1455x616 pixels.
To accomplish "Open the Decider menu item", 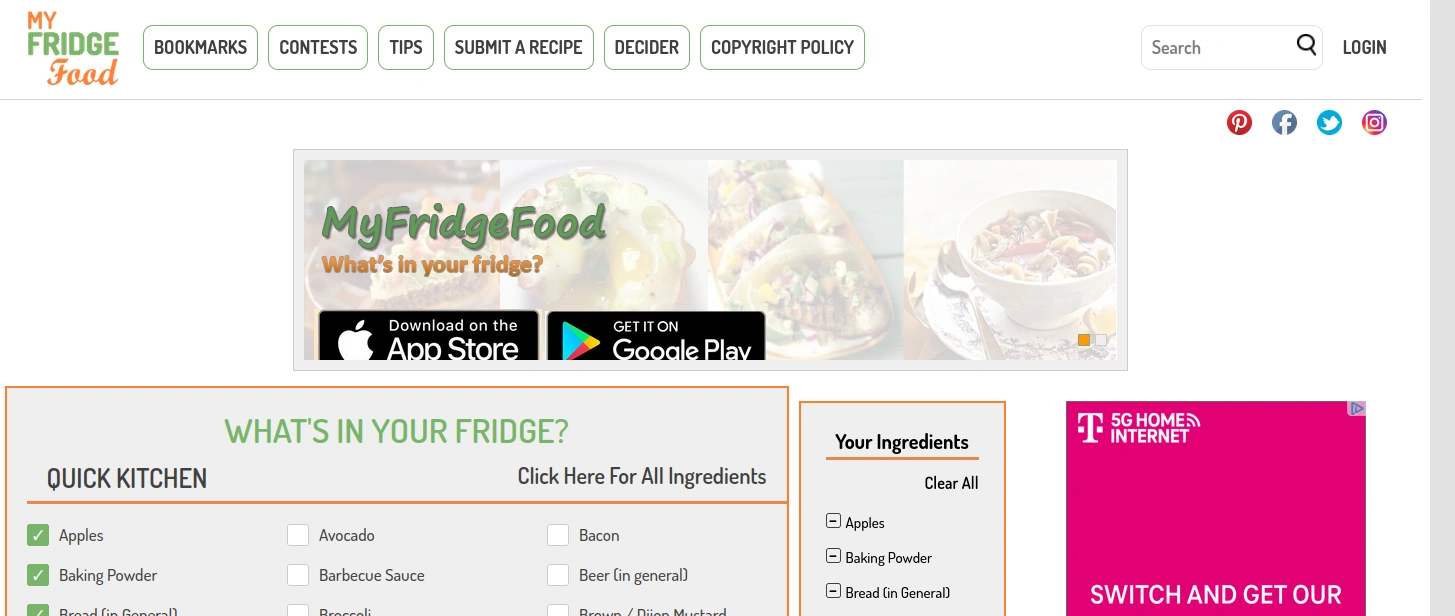I will [x=646, y=47].
